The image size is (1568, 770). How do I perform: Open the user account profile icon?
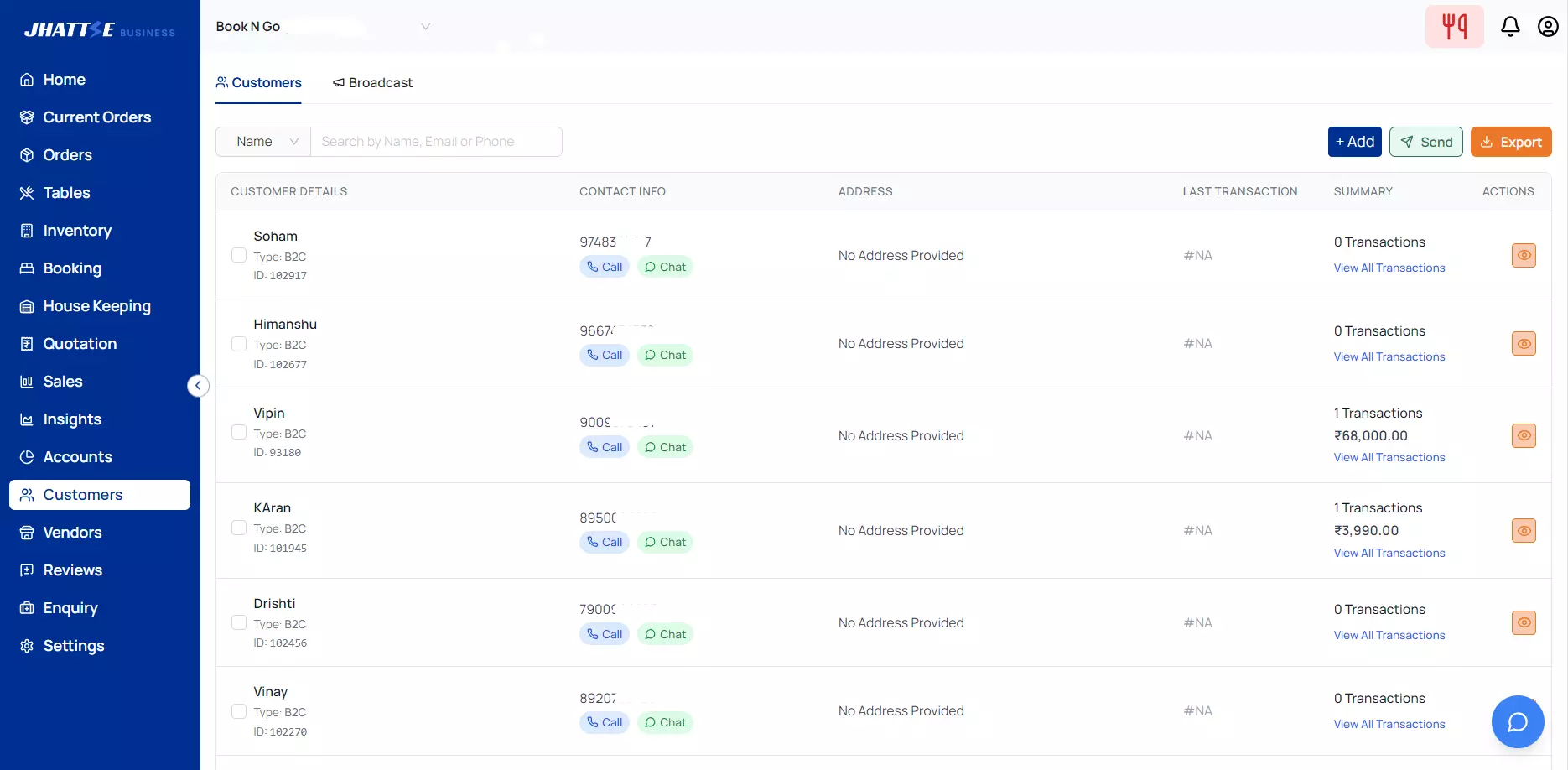click(x=1548, y=26)
